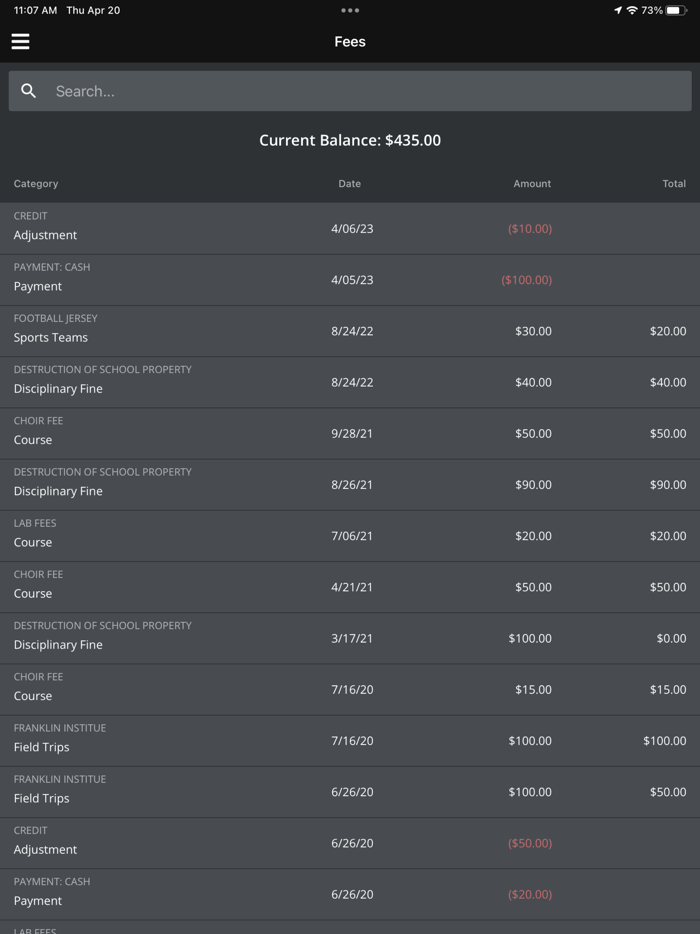Click the Total column header

(x=674, y=184)
